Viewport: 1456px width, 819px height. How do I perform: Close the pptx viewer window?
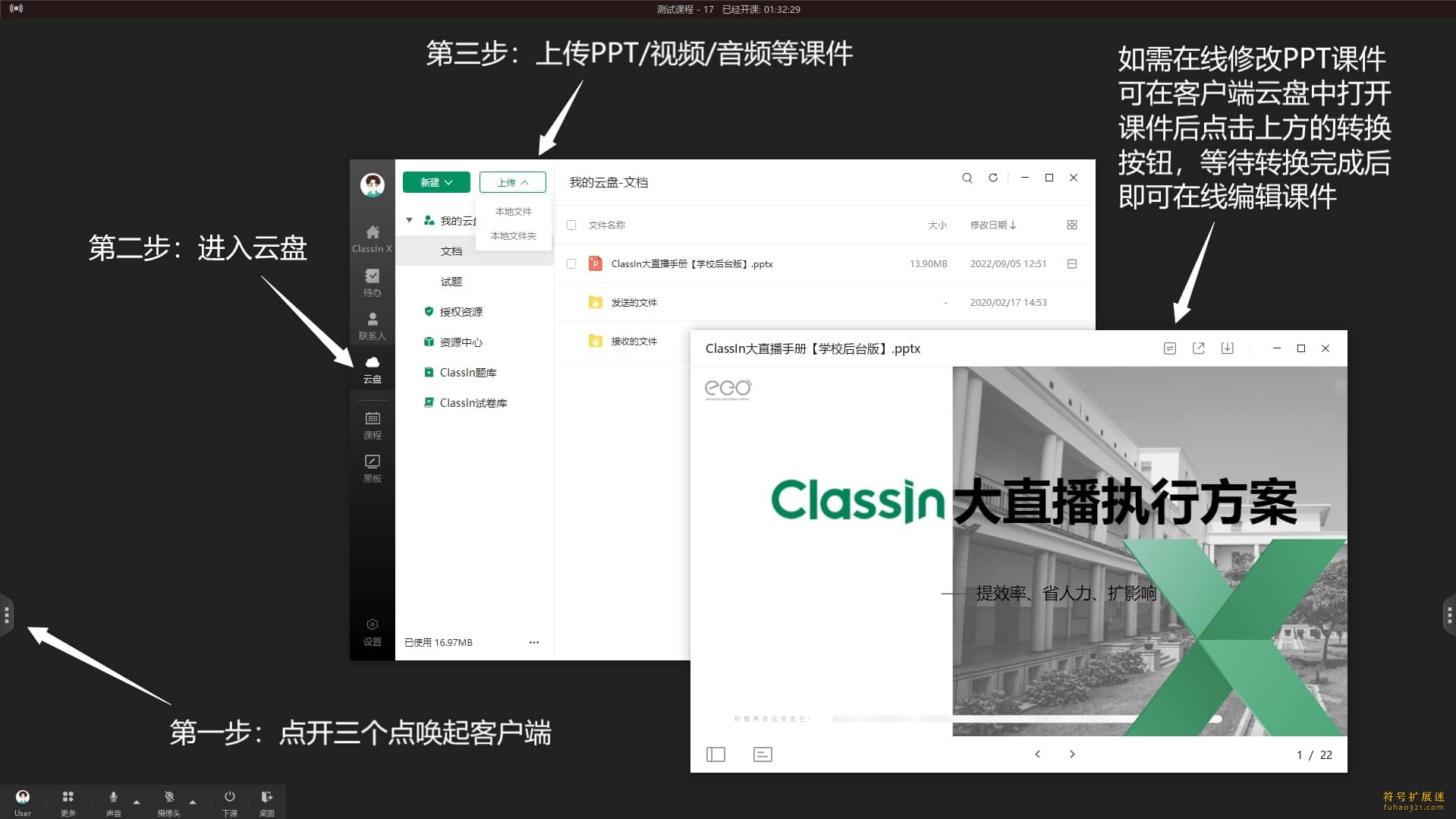(1325, 348)
